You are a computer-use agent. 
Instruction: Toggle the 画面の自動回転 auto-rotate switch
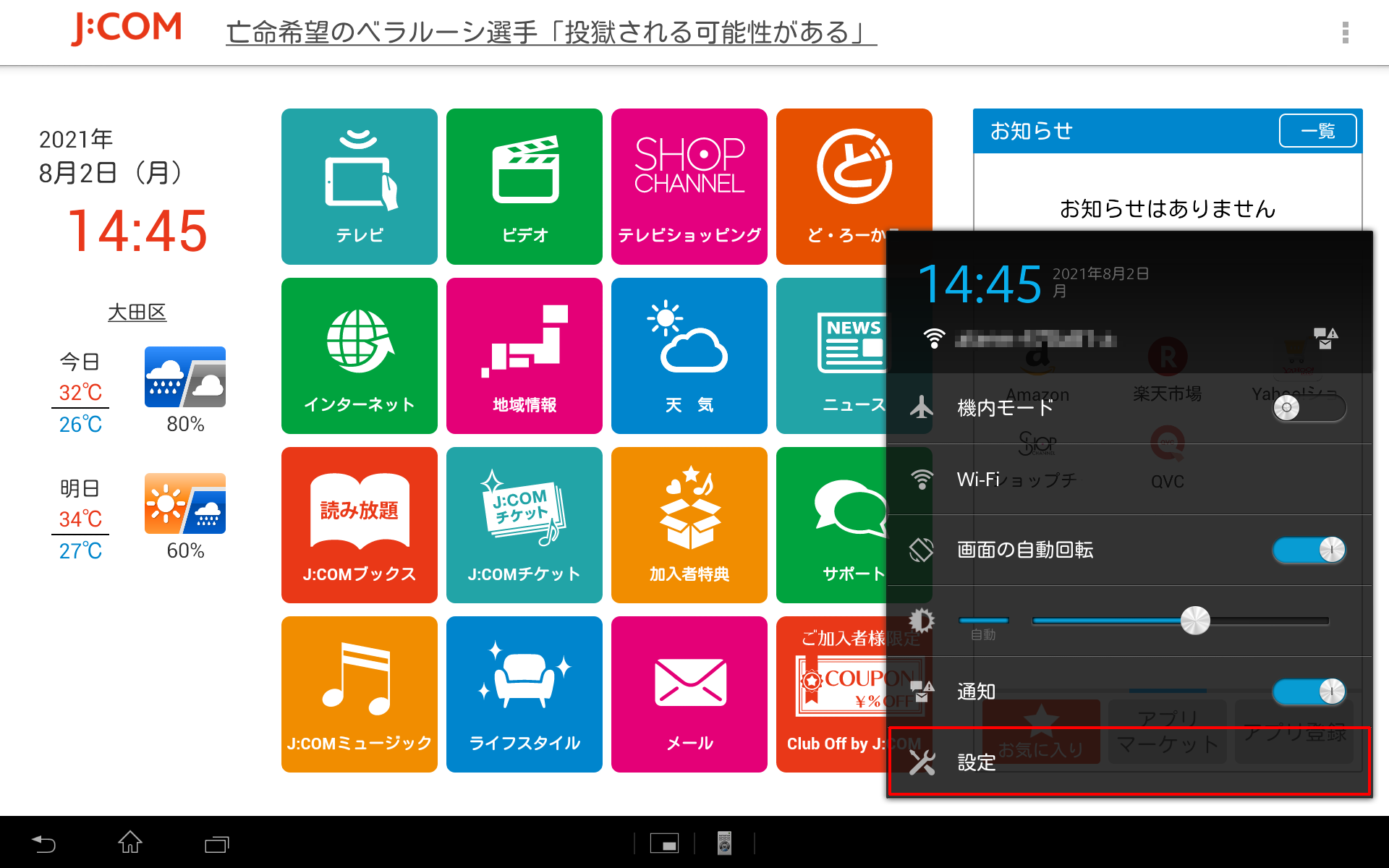1309,550
